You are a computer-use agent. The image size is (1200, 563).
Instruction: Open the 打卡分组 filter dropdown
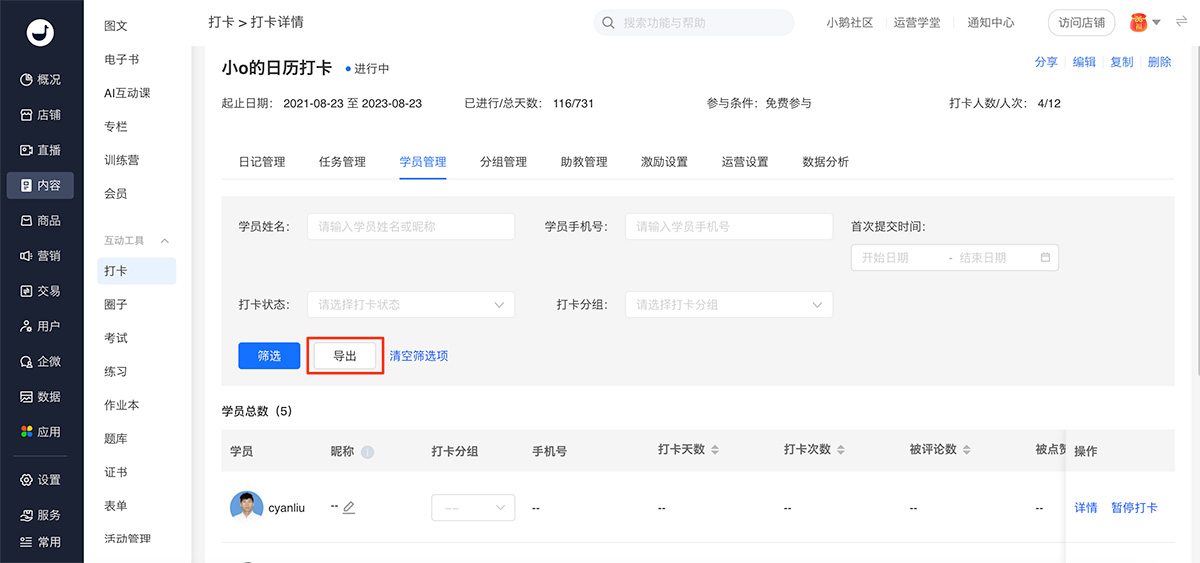pyautogui.click(x=729, y=305)
